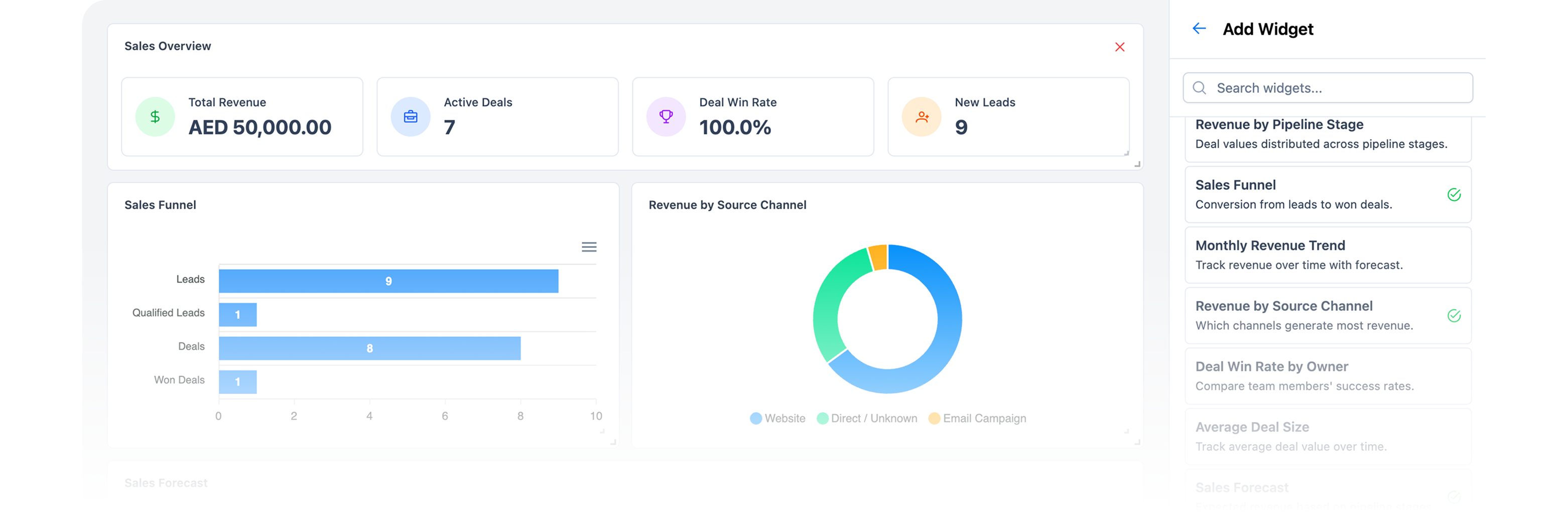Click the back arrow next to Add Widget
This screenshot has width=1568, height=512.
[1199, 28]
